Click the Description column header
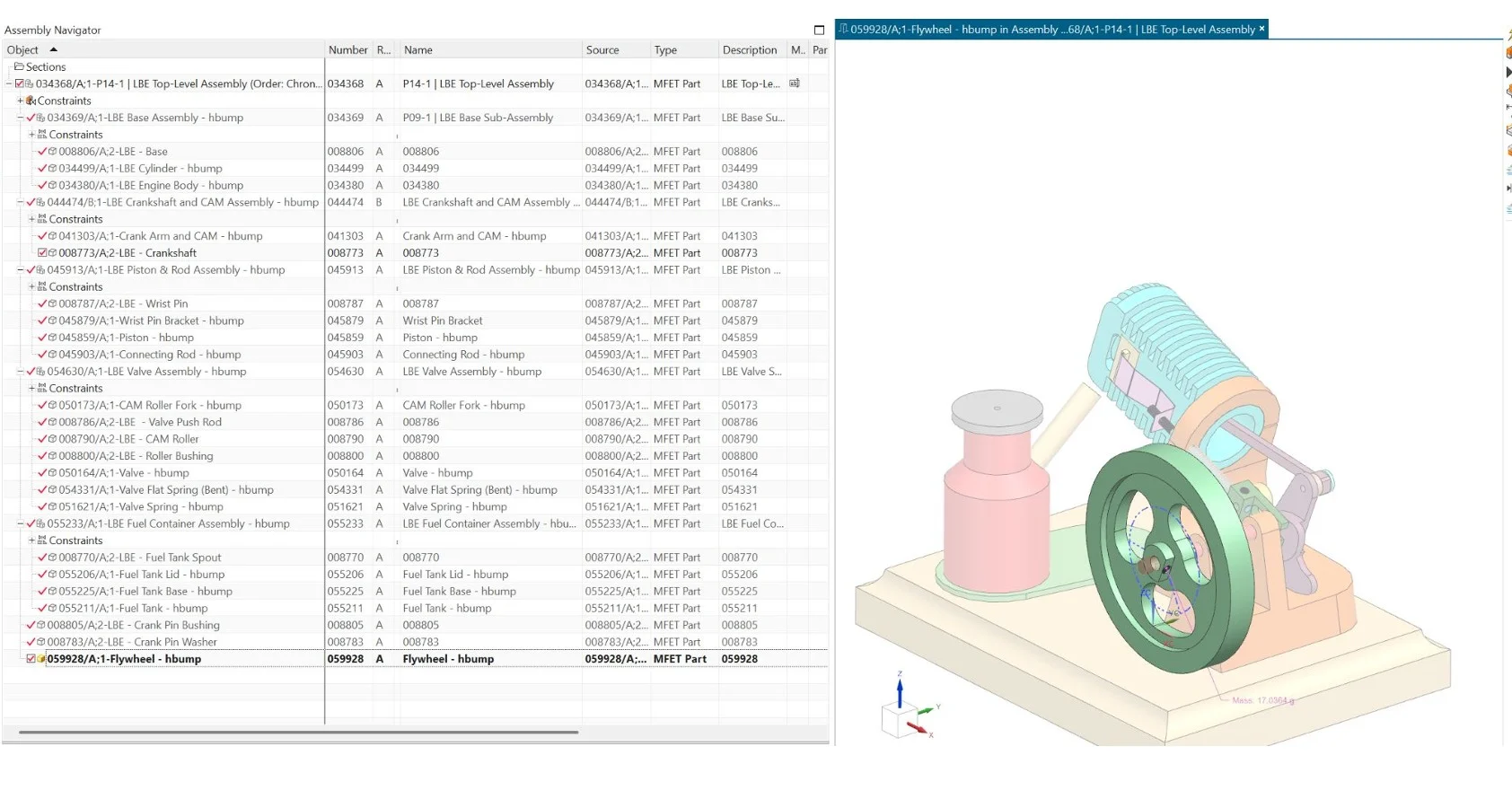This screenshot has height=808, width=1512. (752, 50)
